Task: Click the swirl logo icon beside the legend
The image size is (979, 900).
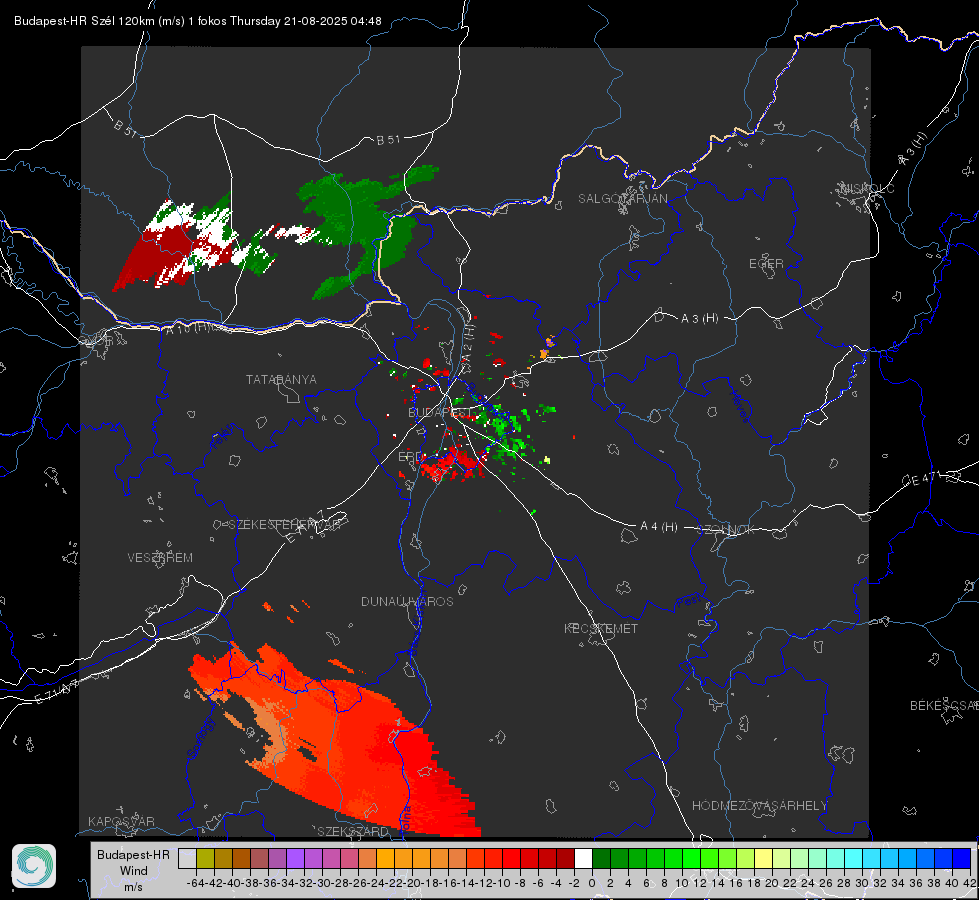Action: [x=34, y=866]
